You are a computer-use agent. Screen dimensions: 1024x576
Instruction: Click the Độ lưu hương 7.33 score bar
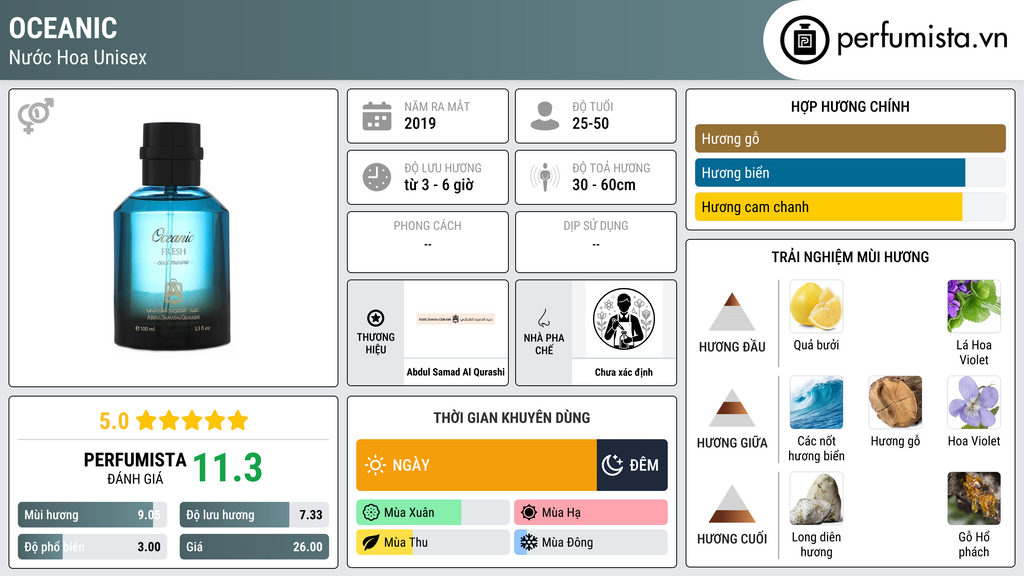click(254, 515)
